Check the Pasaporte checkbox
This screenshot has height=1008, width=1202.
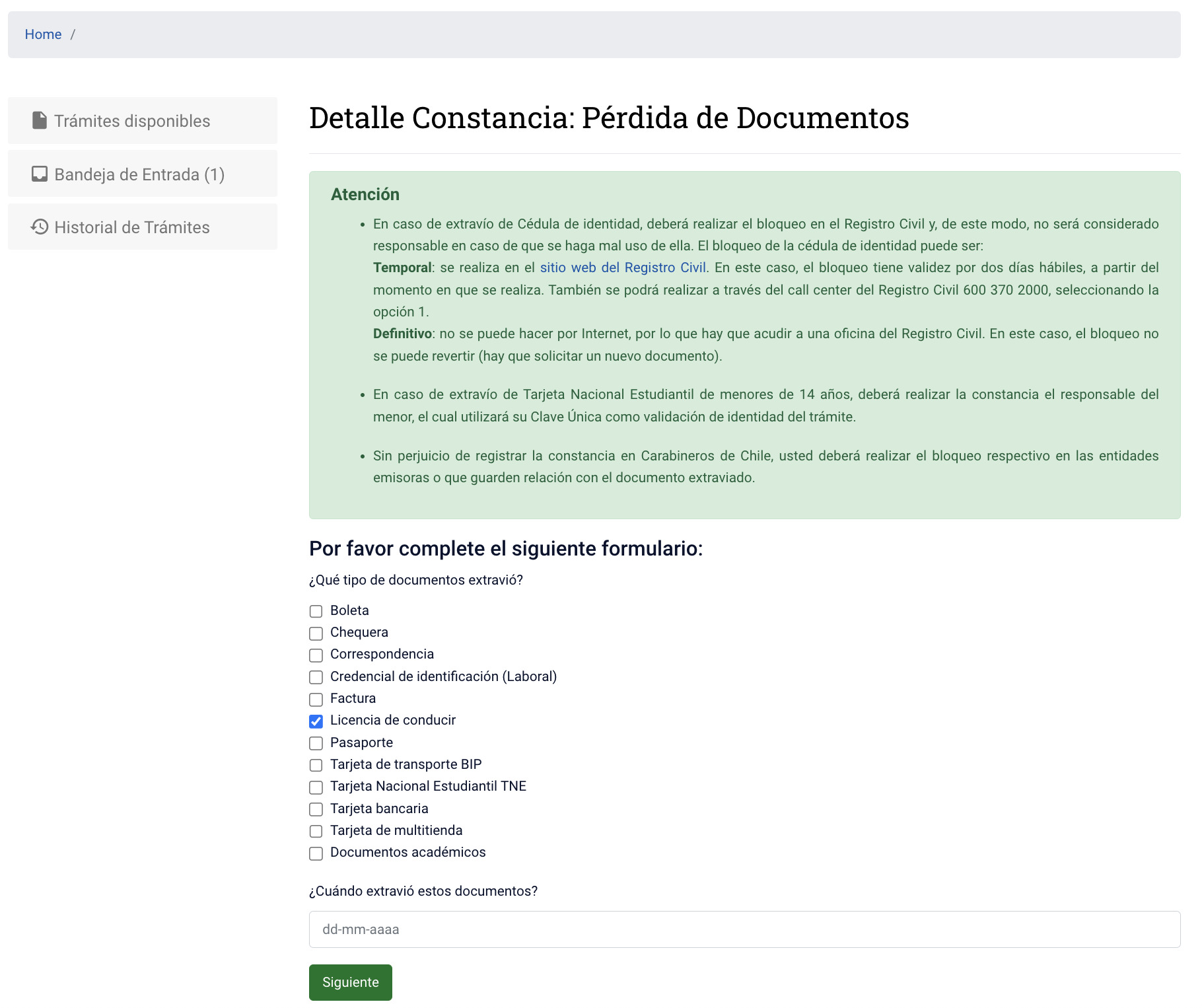tap(315, 743)
